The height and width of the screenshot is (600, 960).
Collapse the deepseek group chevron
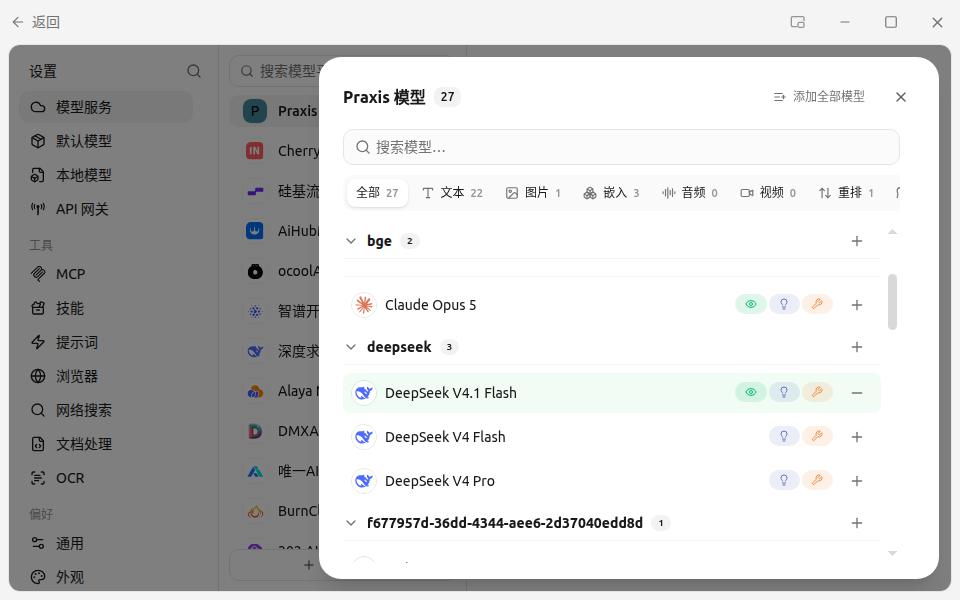click(351, 347)
